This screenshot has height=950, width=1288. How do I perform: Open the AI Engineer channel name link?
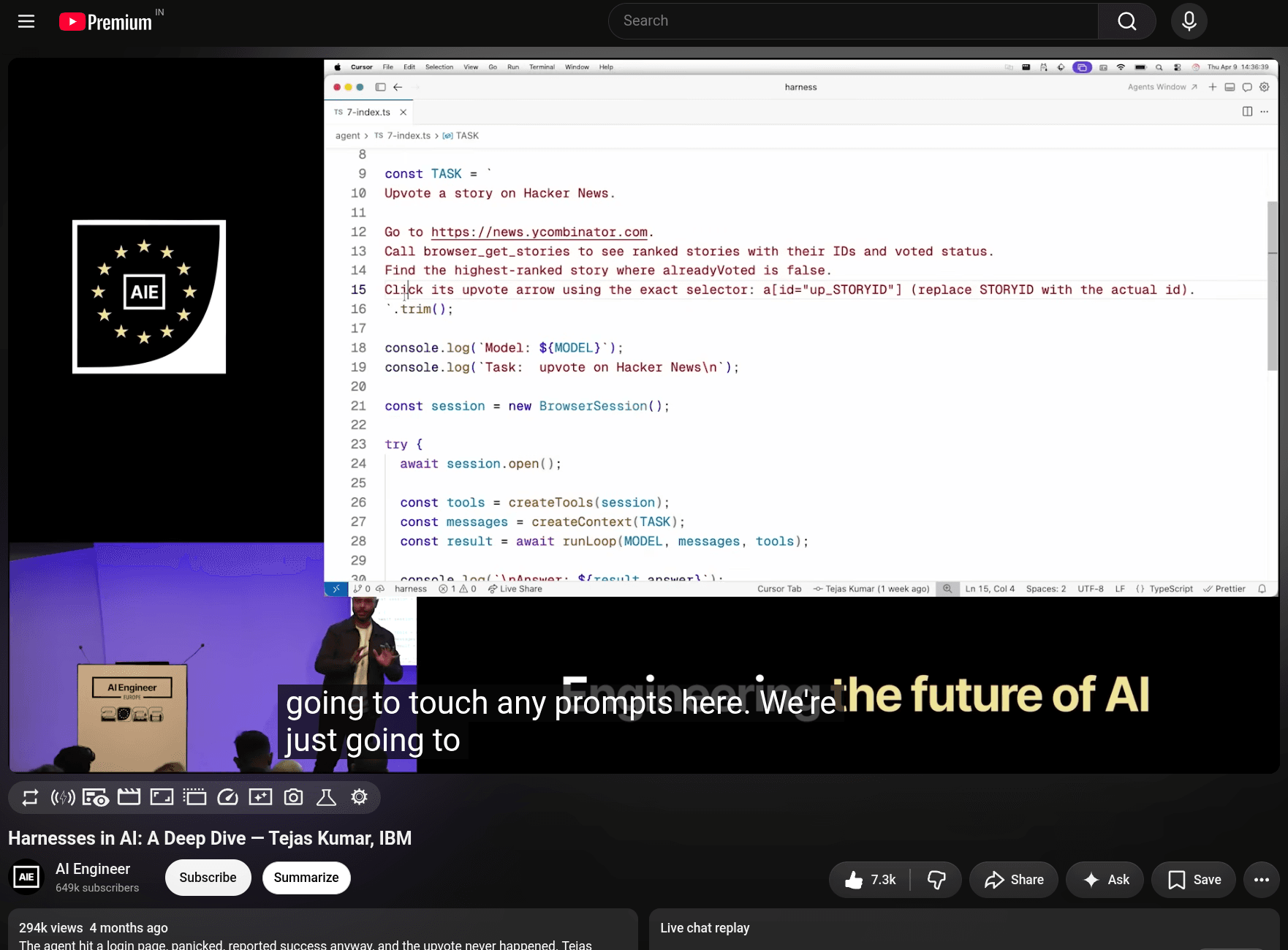(93, 869)
